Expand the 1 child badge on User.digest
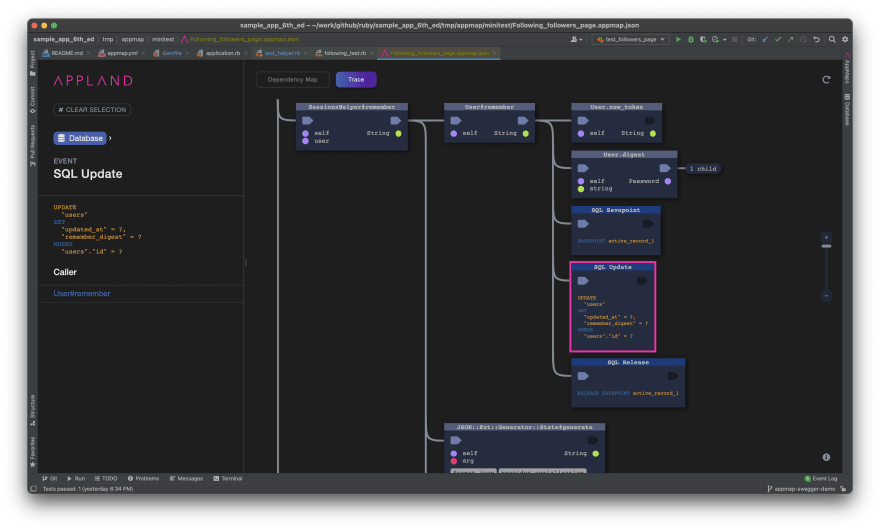The width and height of the screenshot is (880, 530). (x=703, y=168)
